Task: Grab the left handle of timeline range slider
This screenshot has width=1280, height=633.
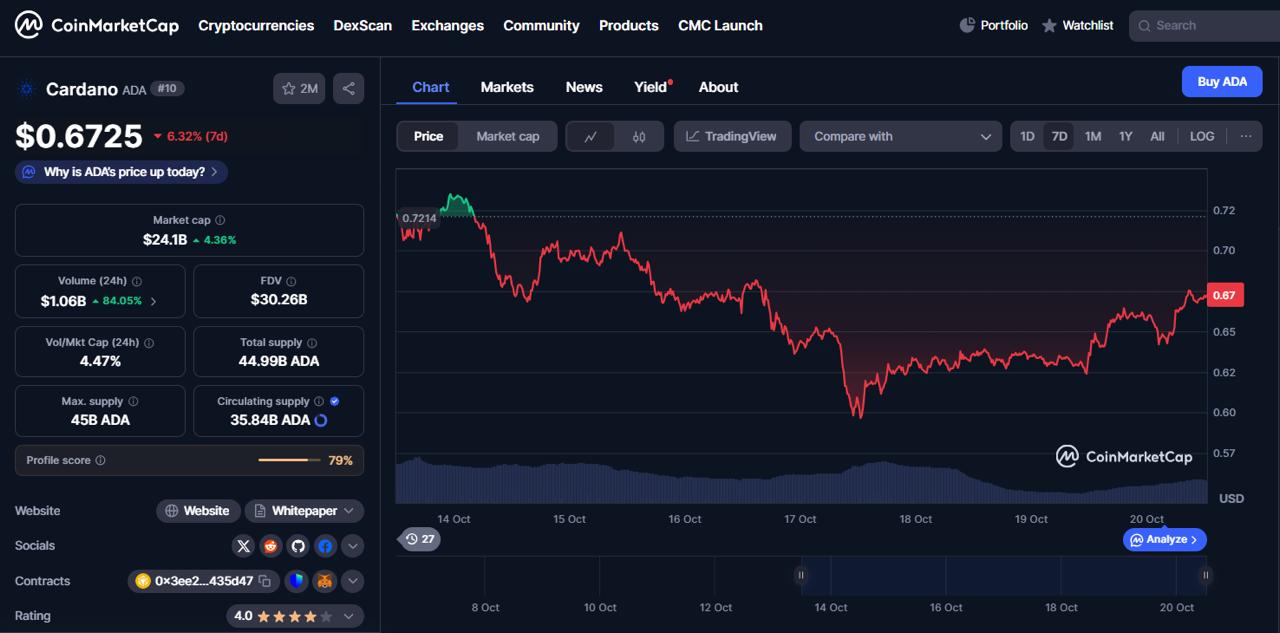Action: coord(801,575)
